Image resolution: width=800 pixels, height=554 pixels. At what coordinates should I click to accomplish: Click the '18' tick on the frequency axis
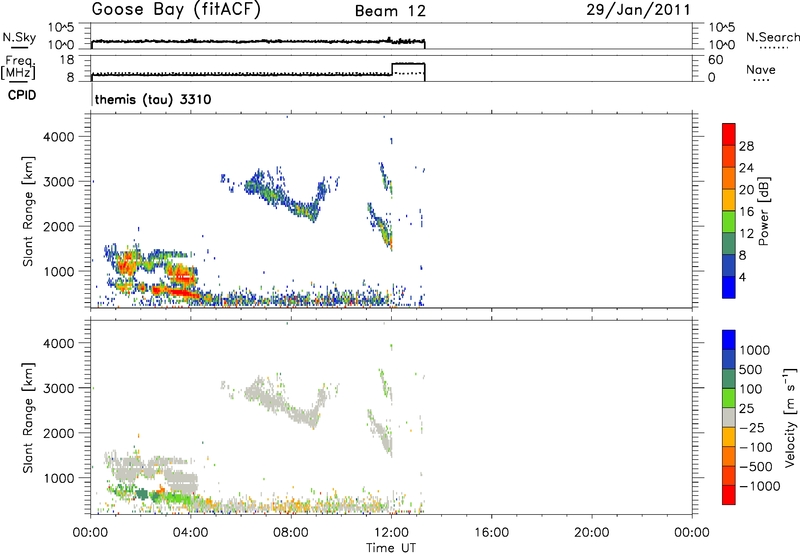(x=67, y=60)
